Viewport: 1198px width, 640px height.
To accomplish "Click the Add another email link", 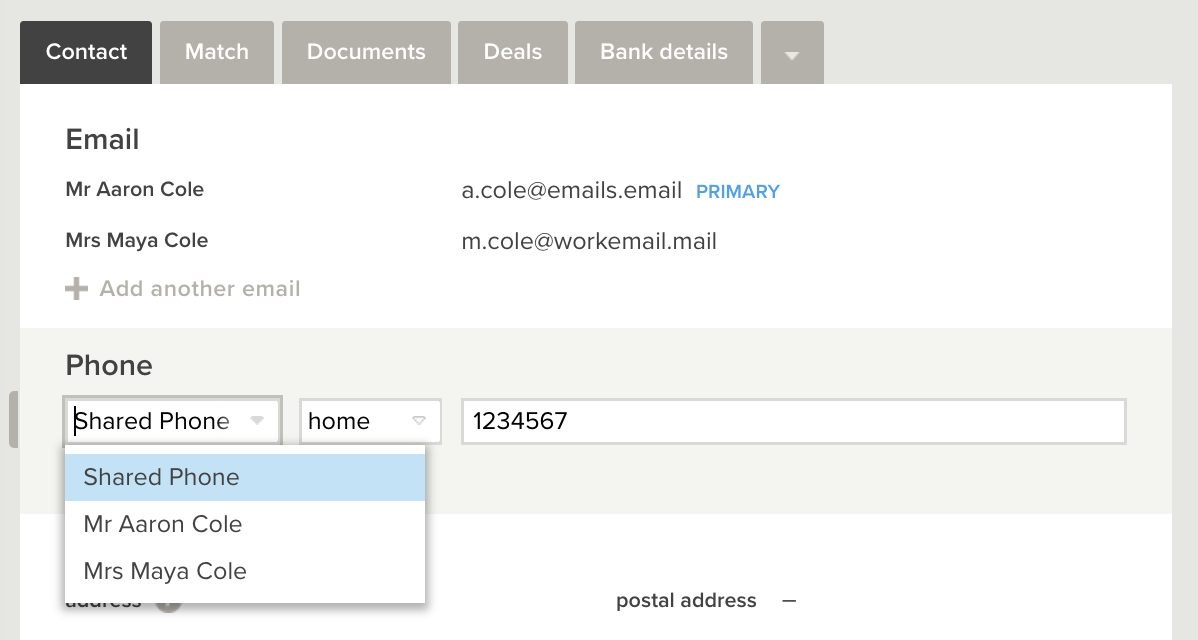I will (x=200, y=289).
